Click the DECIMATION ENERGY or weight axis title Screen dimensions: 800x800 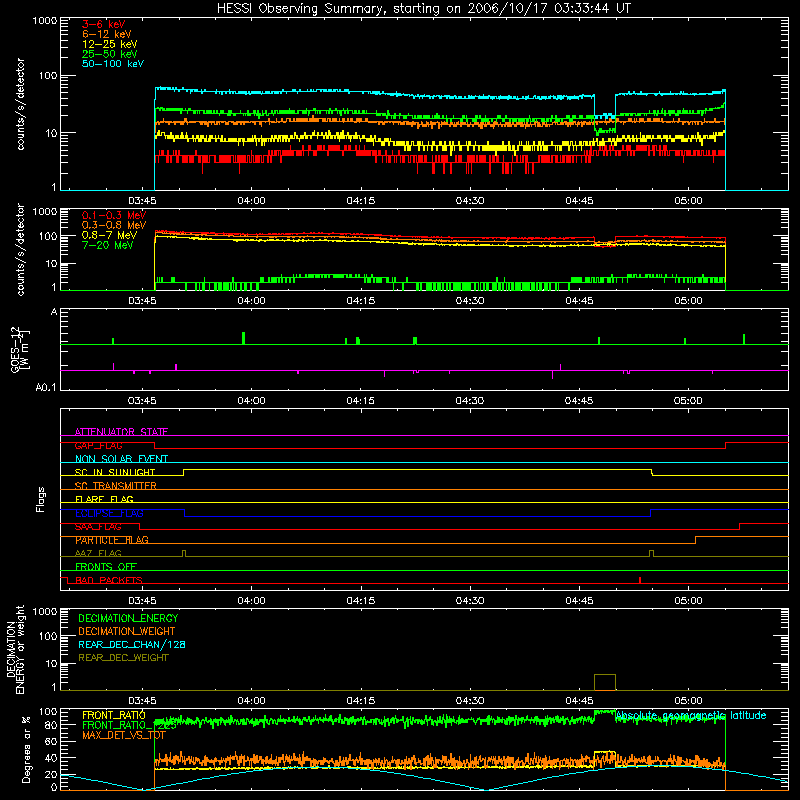point(16,649)
